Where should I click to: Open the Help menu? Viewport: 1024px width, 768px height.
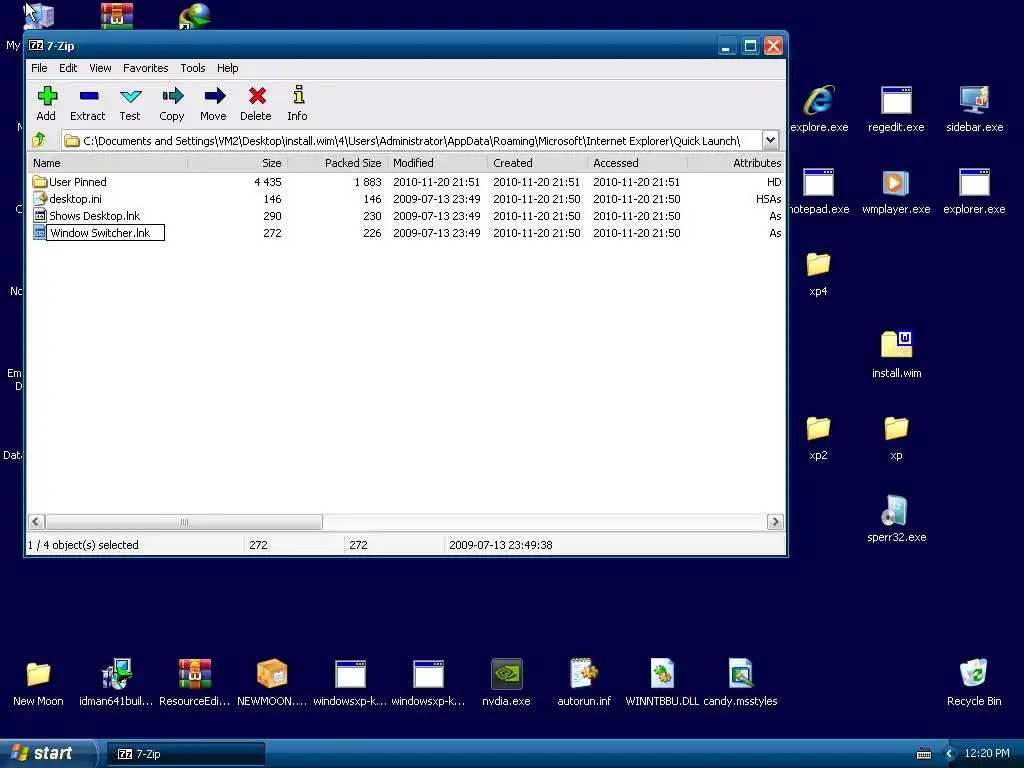click(x=227, y=68)
